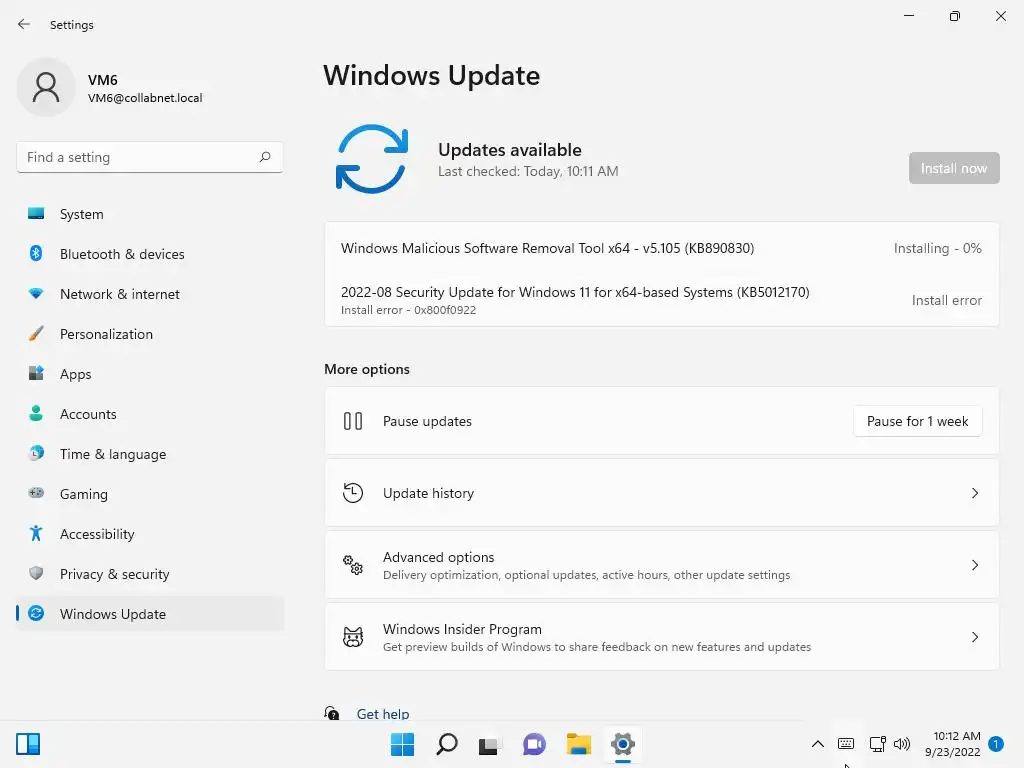Click the Gaming controller icon
Screen dimensions: 1024x768
[x=36, y=493]
